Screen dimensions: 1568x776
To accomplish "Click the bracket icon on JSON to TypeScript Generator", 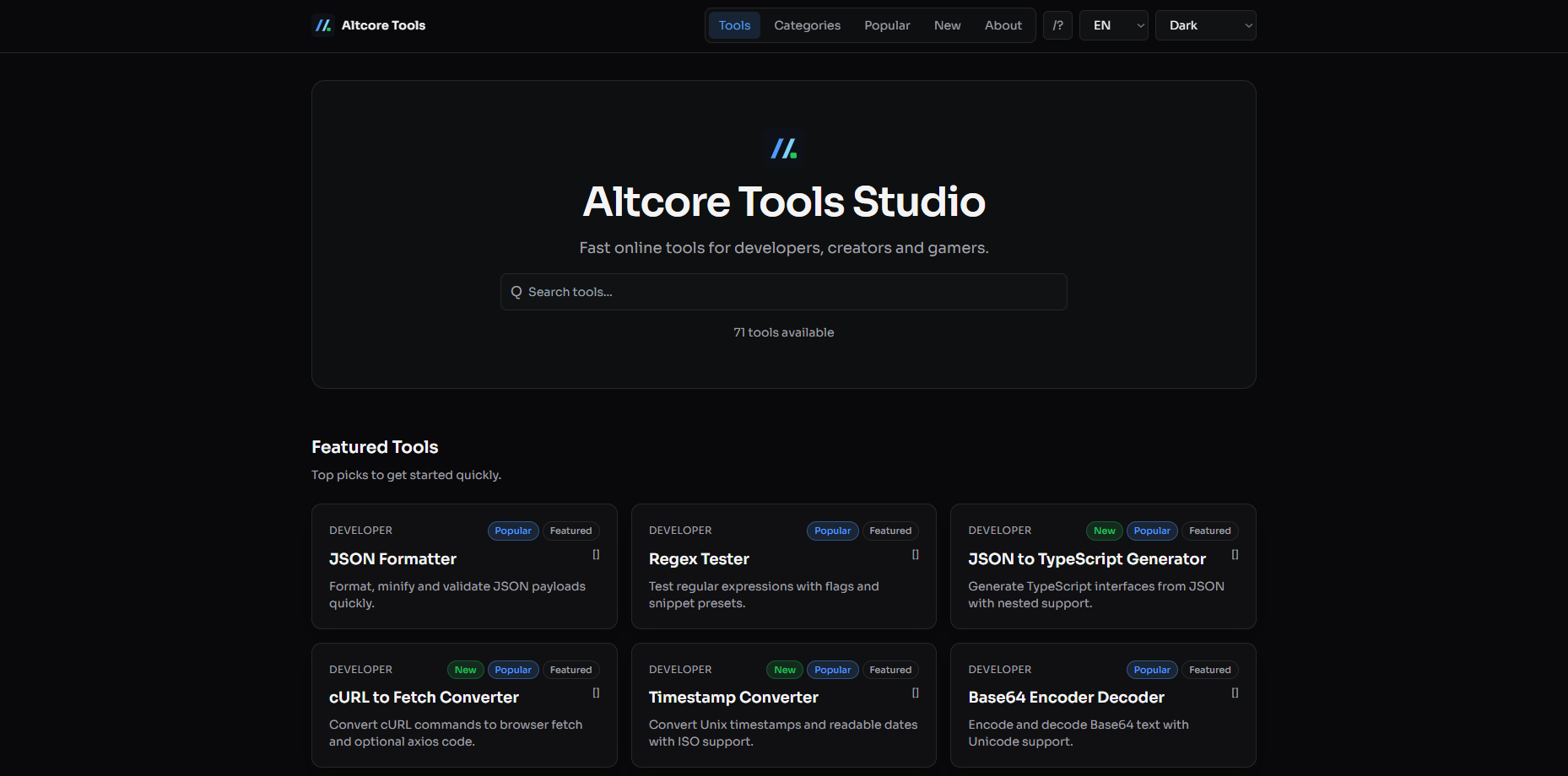I will (1234, 554).
